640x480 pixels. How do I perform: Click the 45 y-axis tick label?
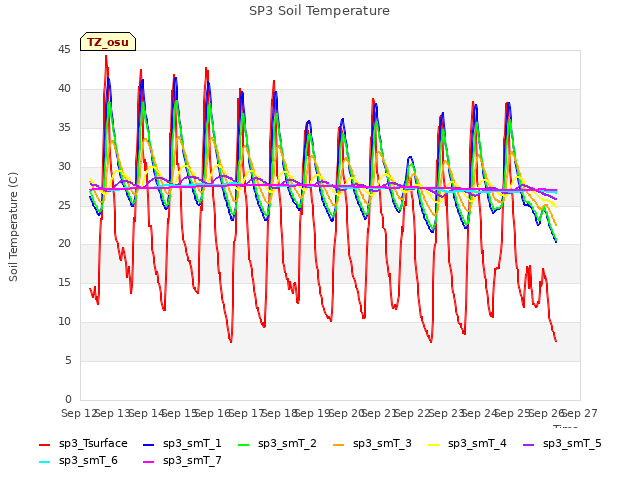tap(64, 50)
